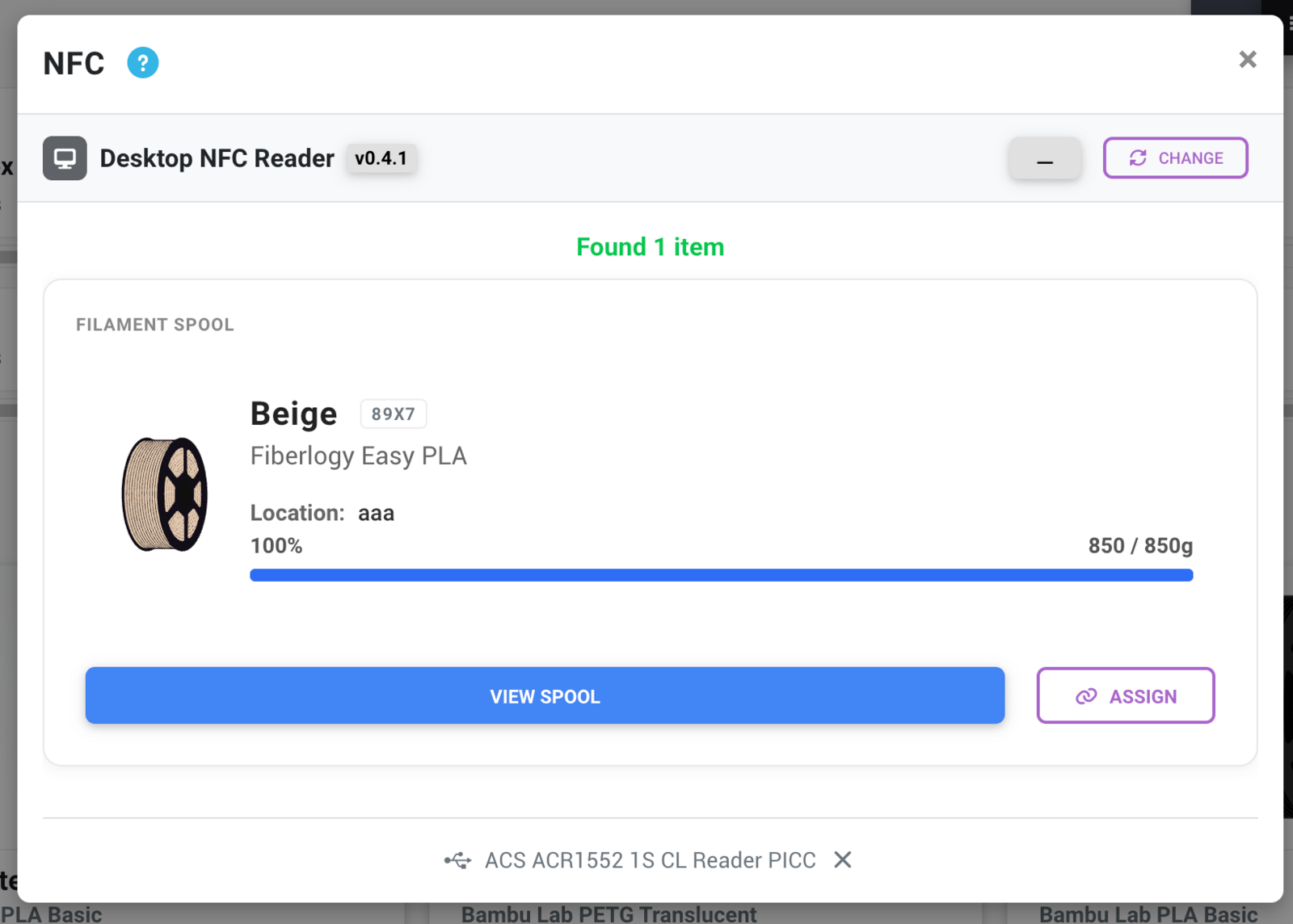1293x924 pixels.
Task: Click the beige filament spool image
Action: (165, 494)
